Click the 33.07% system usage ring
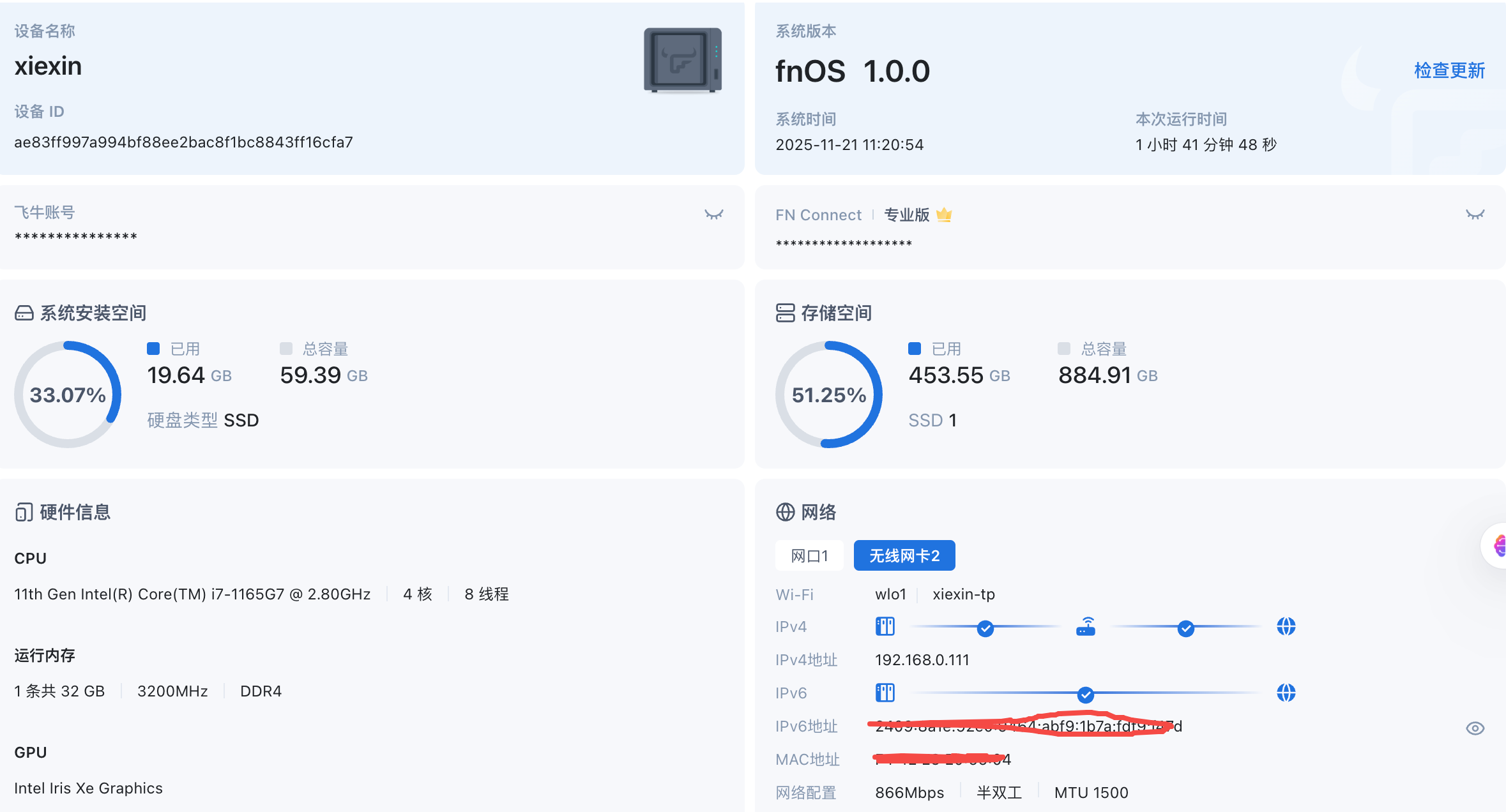 (x=68, y=395)
